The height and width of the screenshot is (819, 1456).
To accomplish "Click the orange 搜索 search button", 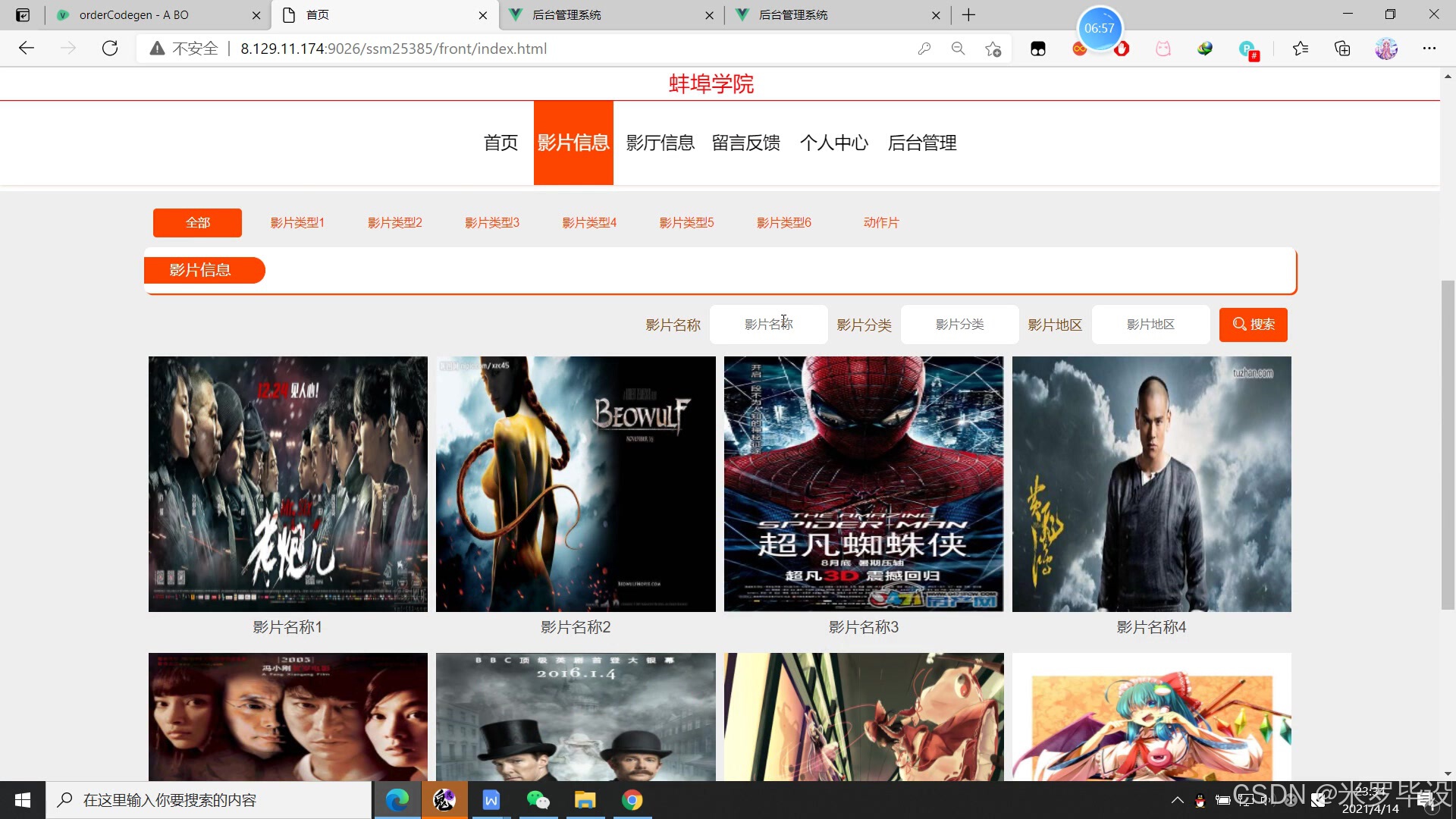I will [x=1253, y=325].
